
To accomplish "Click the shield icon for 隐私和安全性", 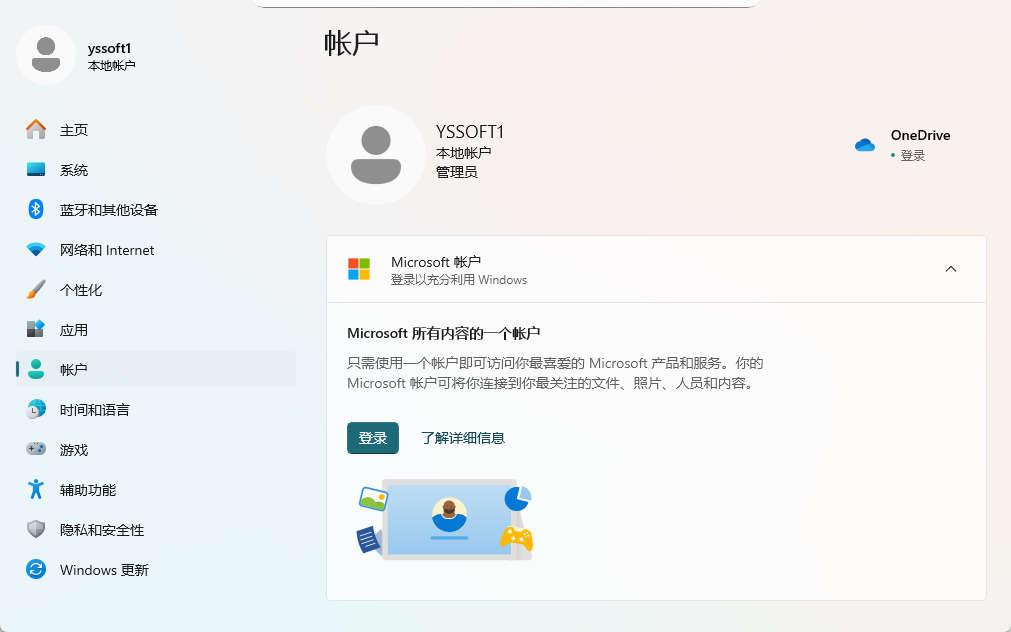I will (x=36, y=529).
